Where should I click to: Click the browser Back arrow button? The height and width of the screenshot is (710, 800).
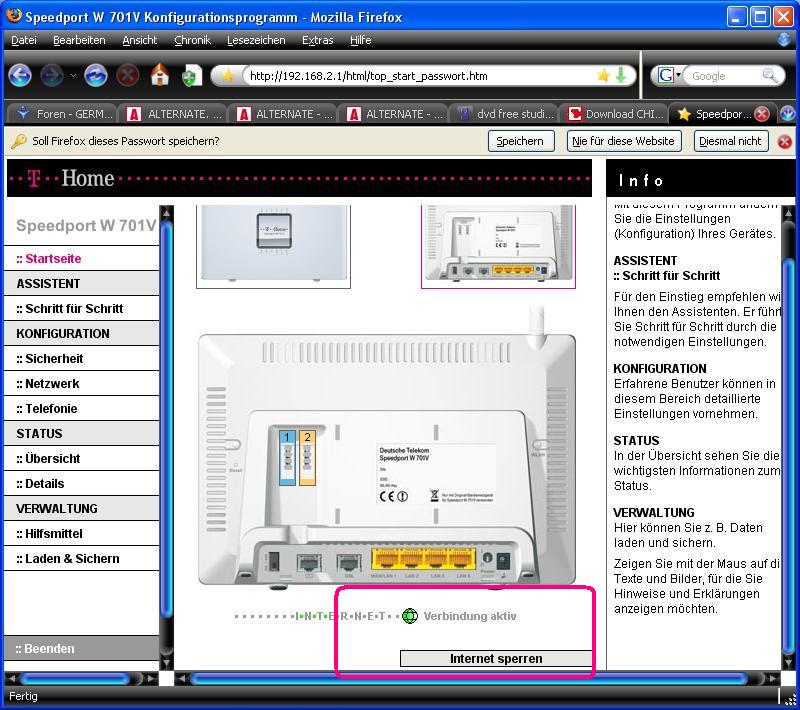[x=20, y=75]
